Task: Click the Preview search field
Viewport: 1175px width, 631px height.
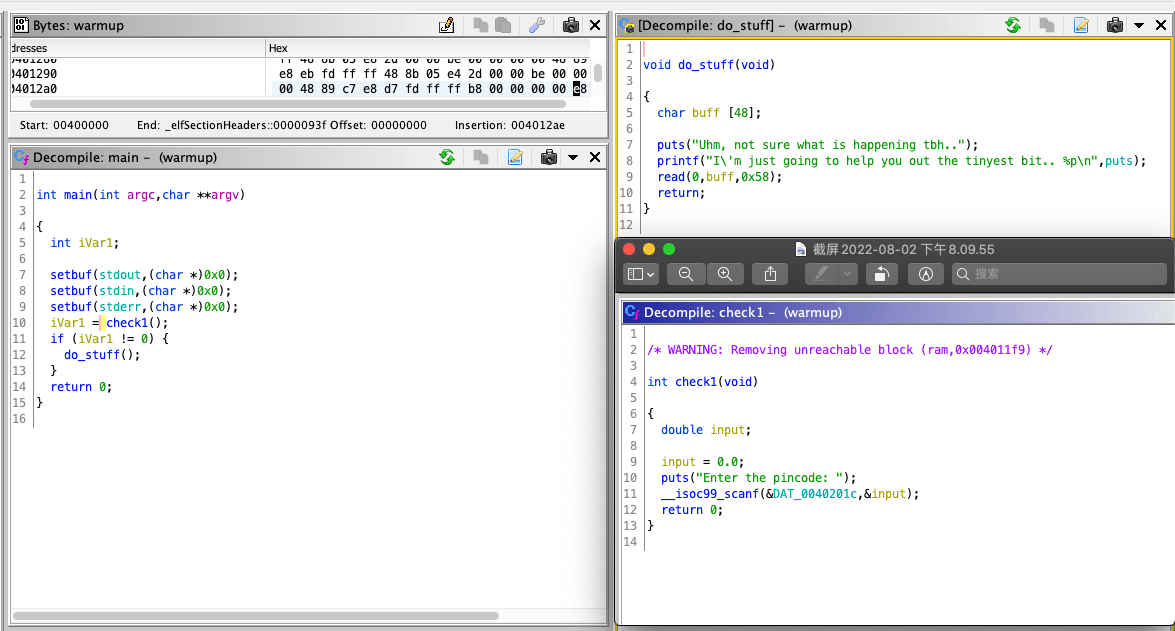Action: tap(1060, 274)
